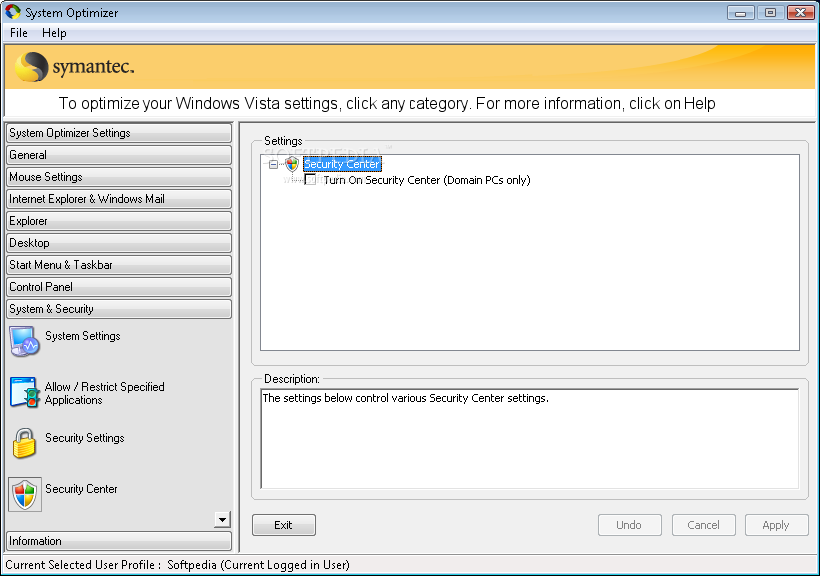Collapse System & Security category

tap(119, 309)
